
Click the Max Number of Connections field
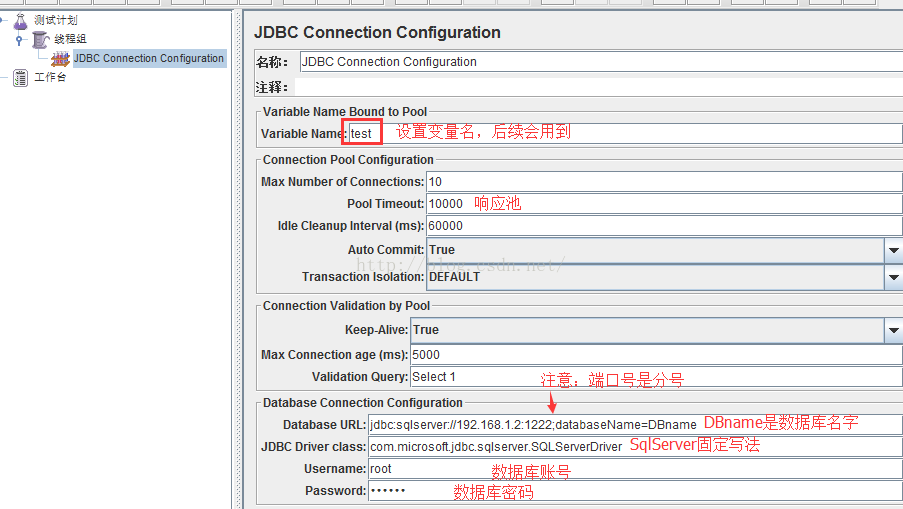tap(665, 182)
